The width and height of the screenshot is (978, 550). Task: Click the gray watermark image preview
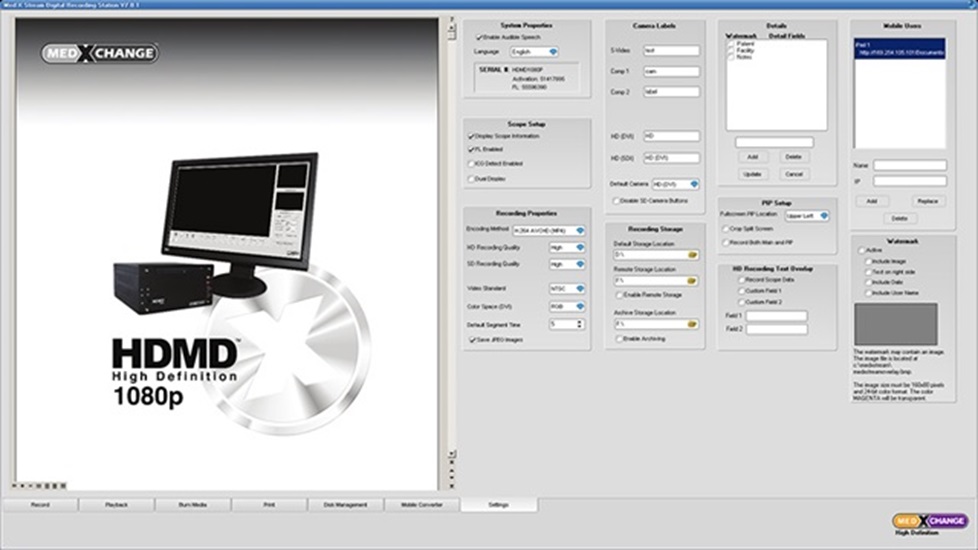(x=896, y=324)
